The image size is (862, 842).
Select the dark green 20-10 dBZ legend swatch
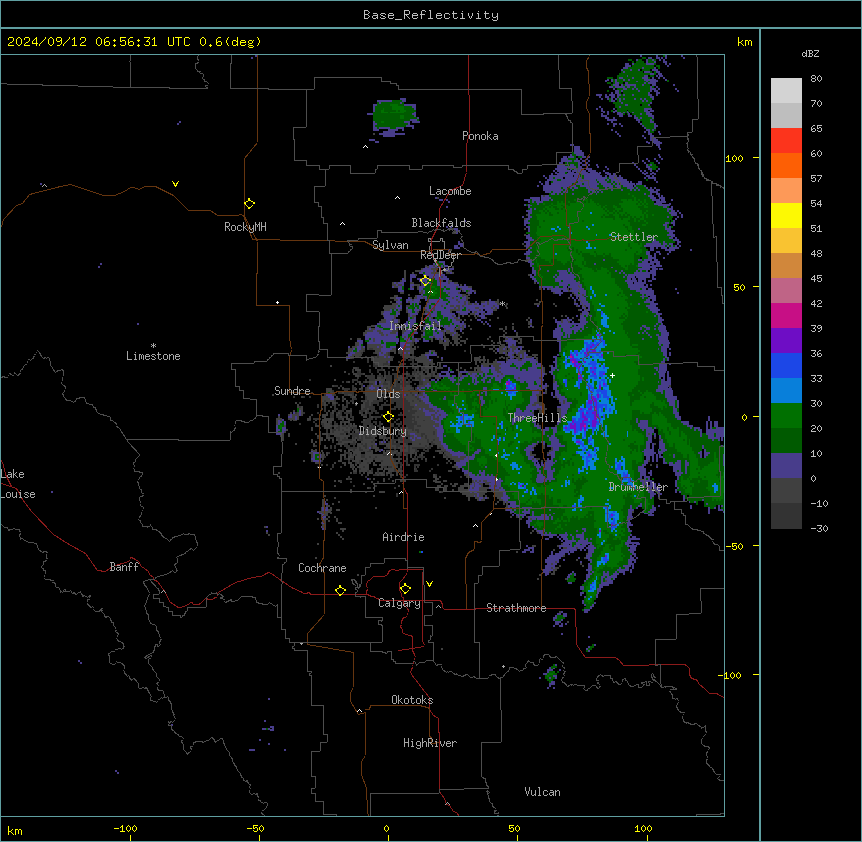coord(786,440)
